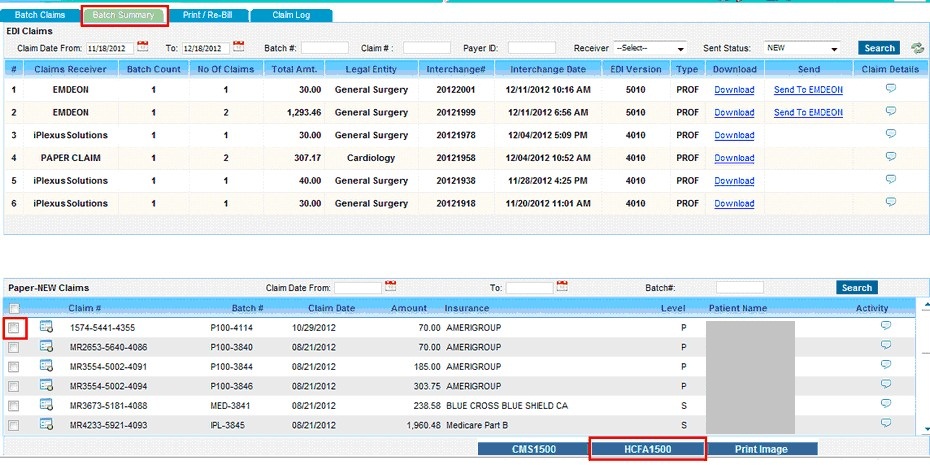
Task: Click the green refresh icon beside Search
Action: 918,49
